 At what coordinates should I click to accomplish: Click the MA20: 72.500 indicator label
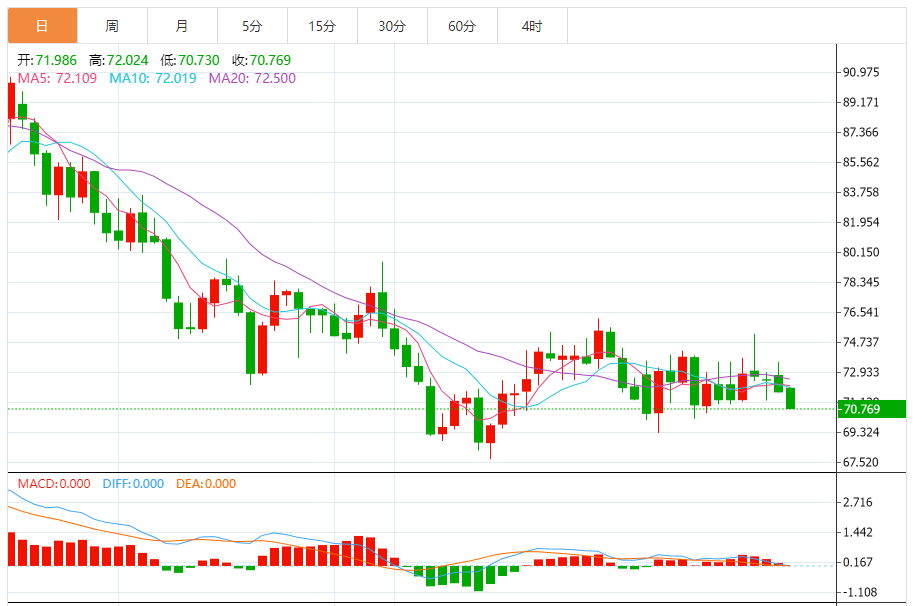tap(253, 78)
